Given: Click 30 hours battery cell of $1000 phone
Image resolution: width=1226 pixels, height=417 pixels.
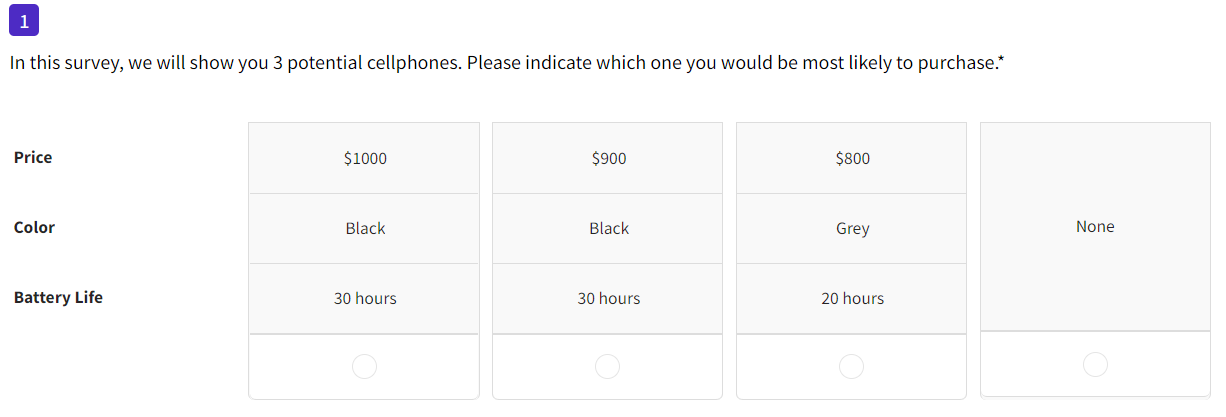Looking at the screenshot, I should click(x=364, y=298).
